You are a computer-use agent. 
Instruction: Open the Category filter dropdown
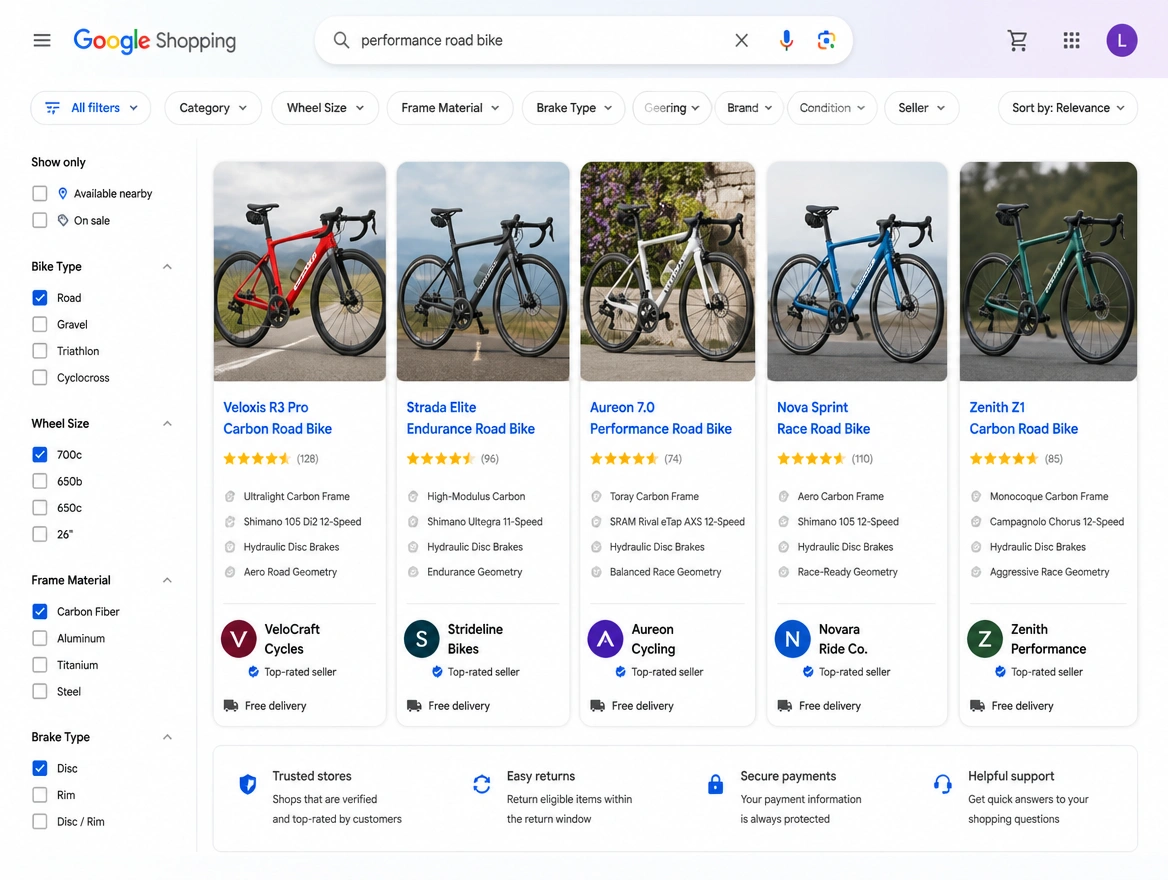point(213,108)
